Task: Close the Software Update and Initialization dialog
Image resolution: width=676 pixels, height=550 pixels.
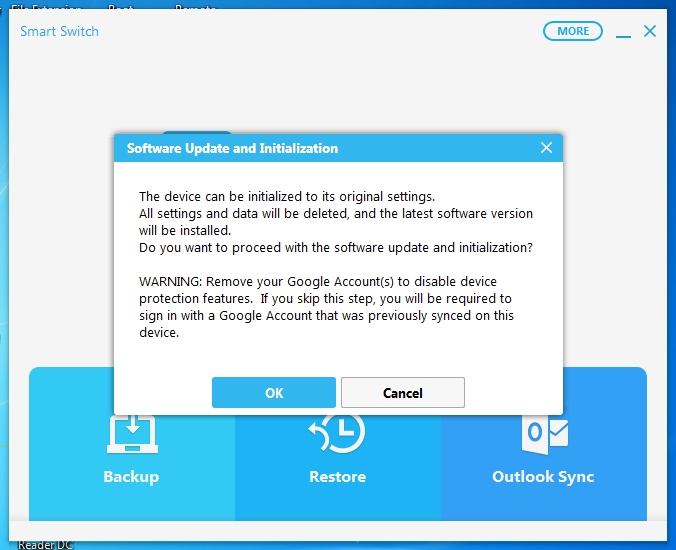Action: pos(546,148)
